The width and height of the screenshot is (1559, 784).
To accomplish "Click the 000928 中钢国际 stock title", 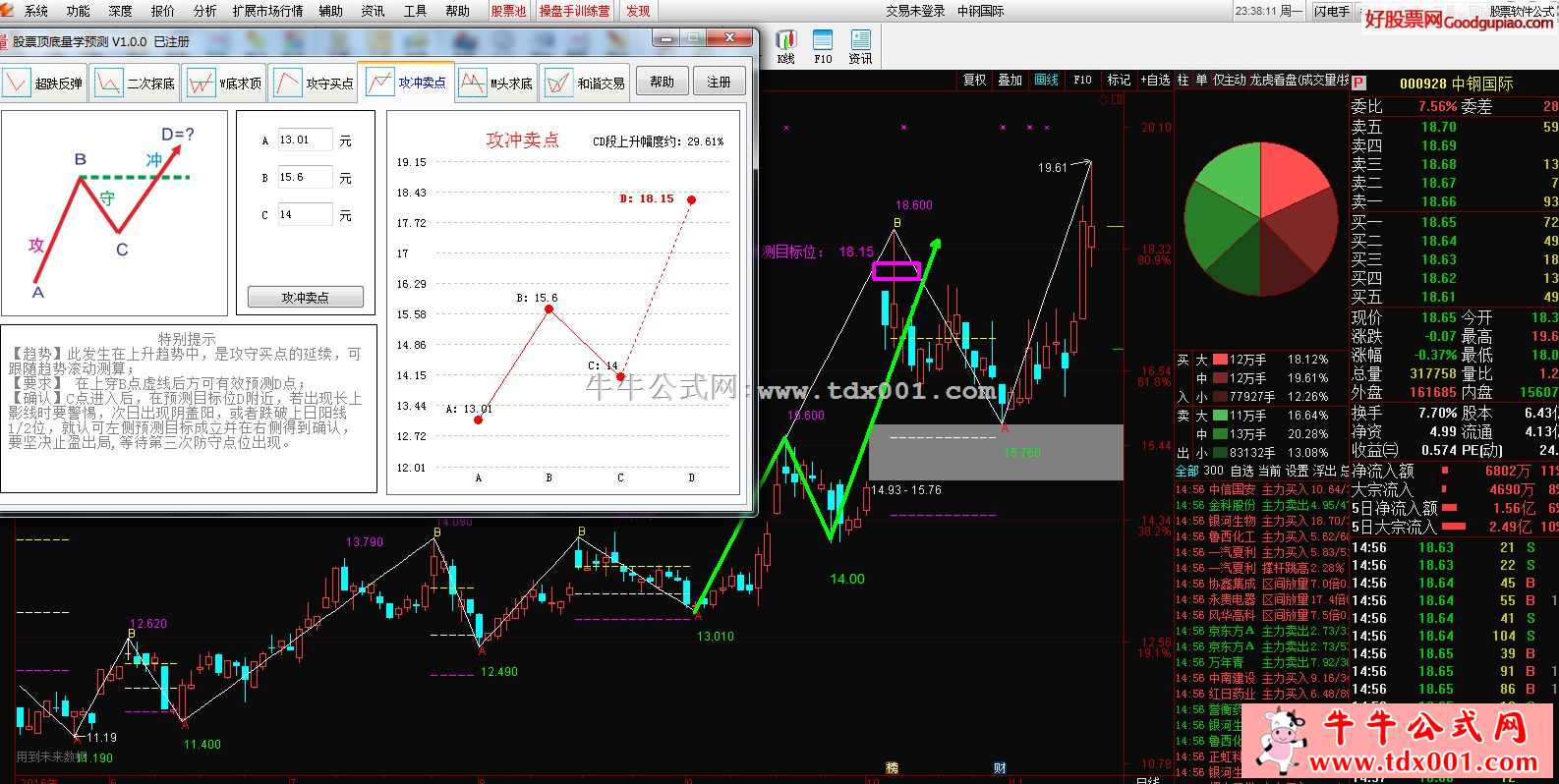I will (x=1456, y=84).
